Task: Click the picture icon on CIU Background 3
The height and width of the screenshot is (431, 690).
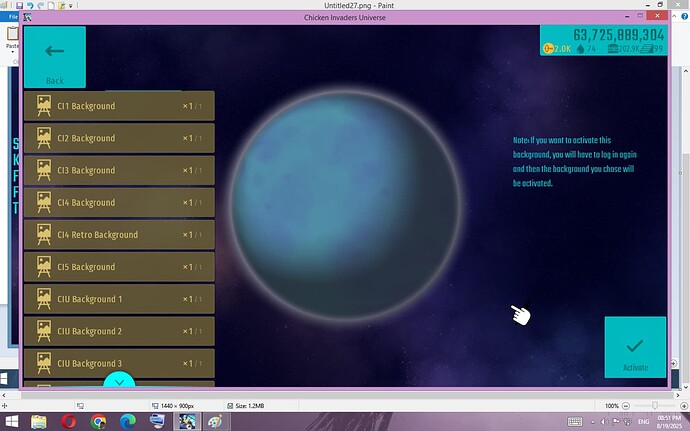Action: tap(44, 363)
